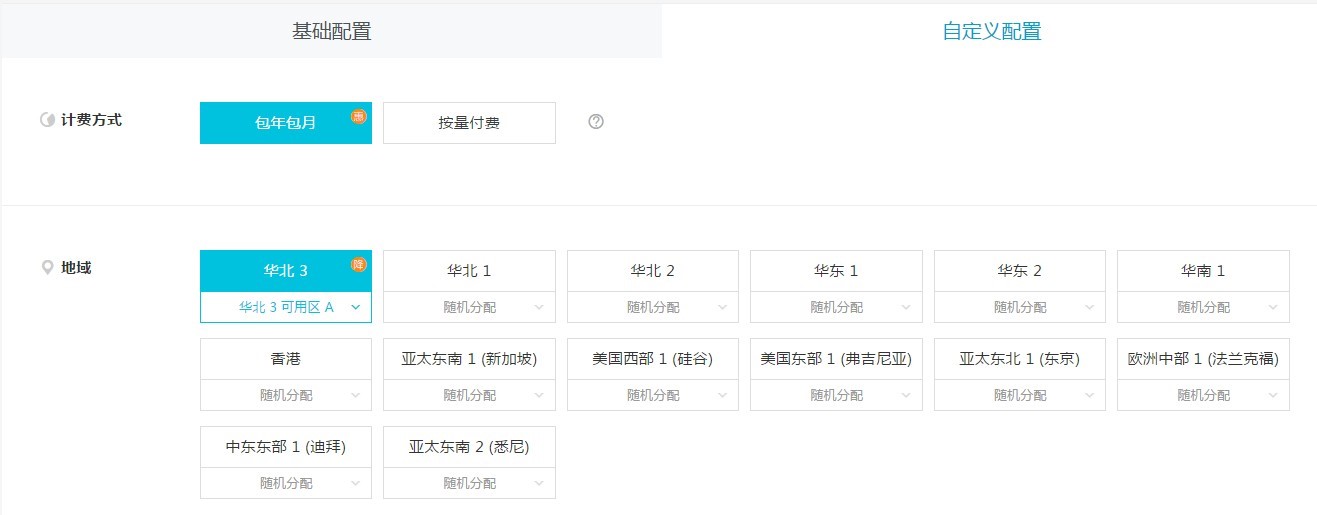Select 按量付费 billing method

pyautogui.click(x=469, y=123)
